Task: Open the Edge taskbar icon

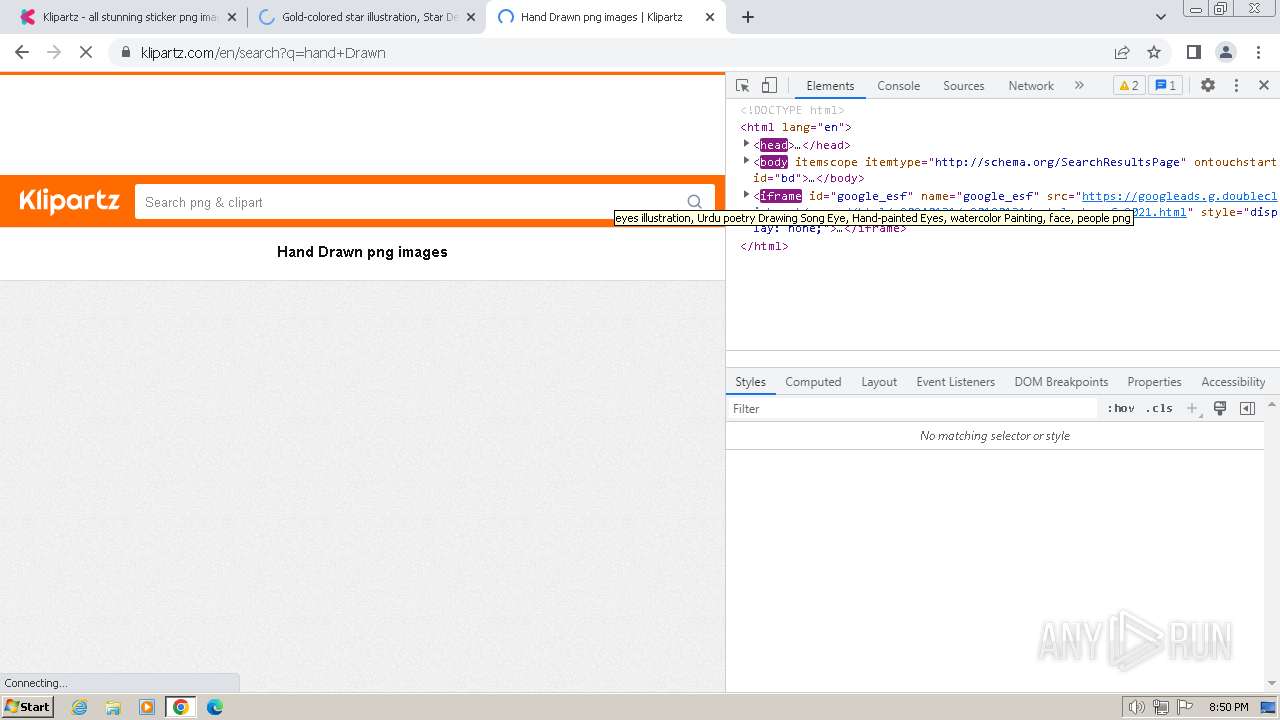Action: (x=215, y=707)
